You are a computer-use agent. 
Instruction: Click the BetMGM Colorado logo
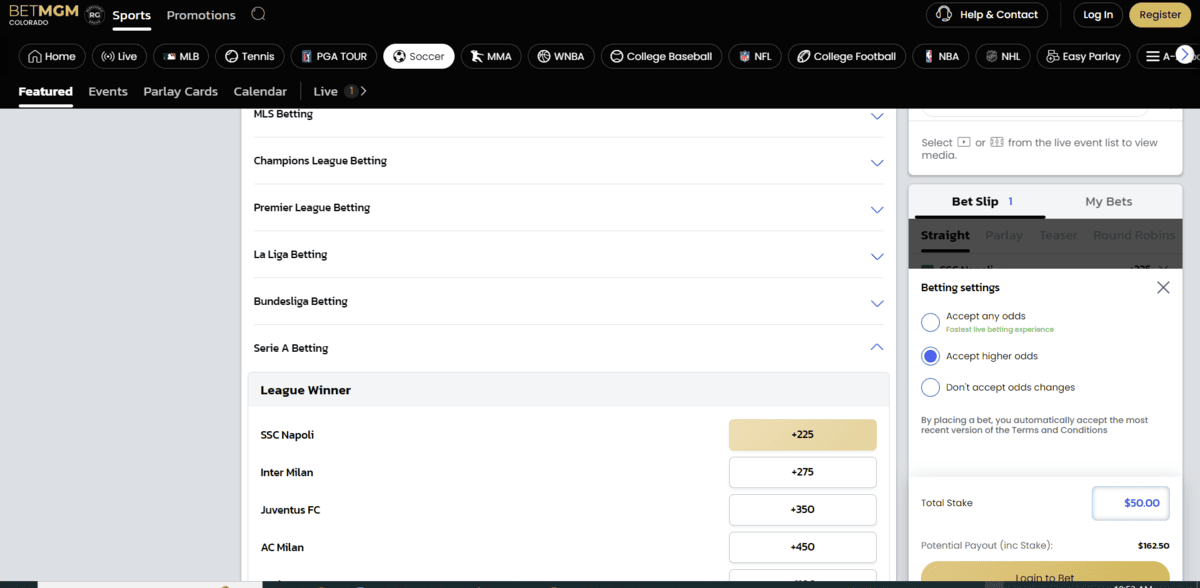pyautogui.click(x=44, y=14)
